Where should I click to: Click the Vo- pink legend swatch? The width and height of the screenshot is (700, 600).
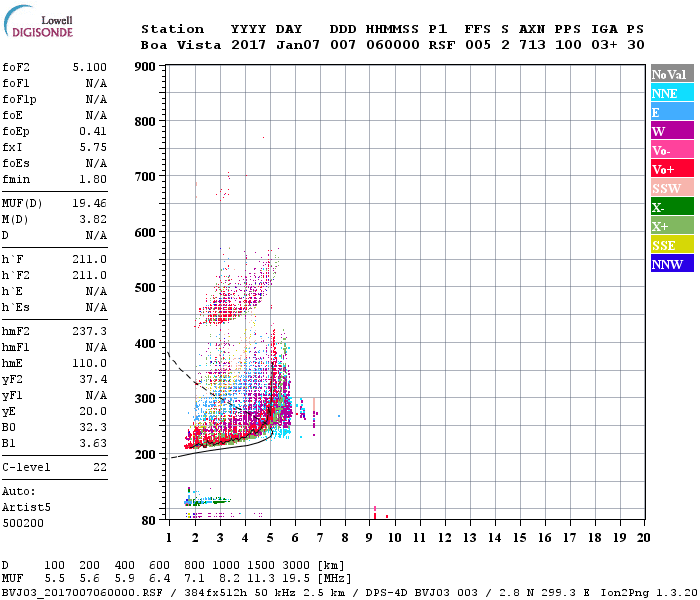[x=672, y=150]
